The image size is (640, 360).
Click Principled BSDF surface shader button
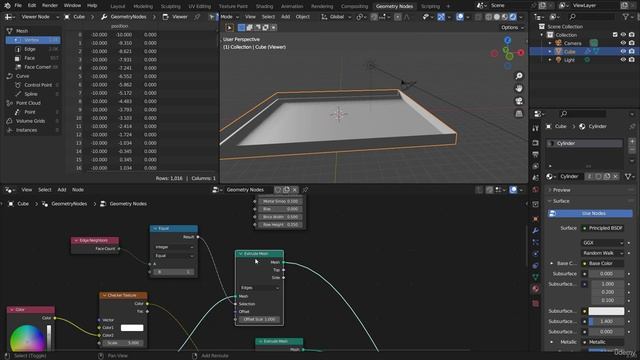pyautogui.click(x=602, y=228)
